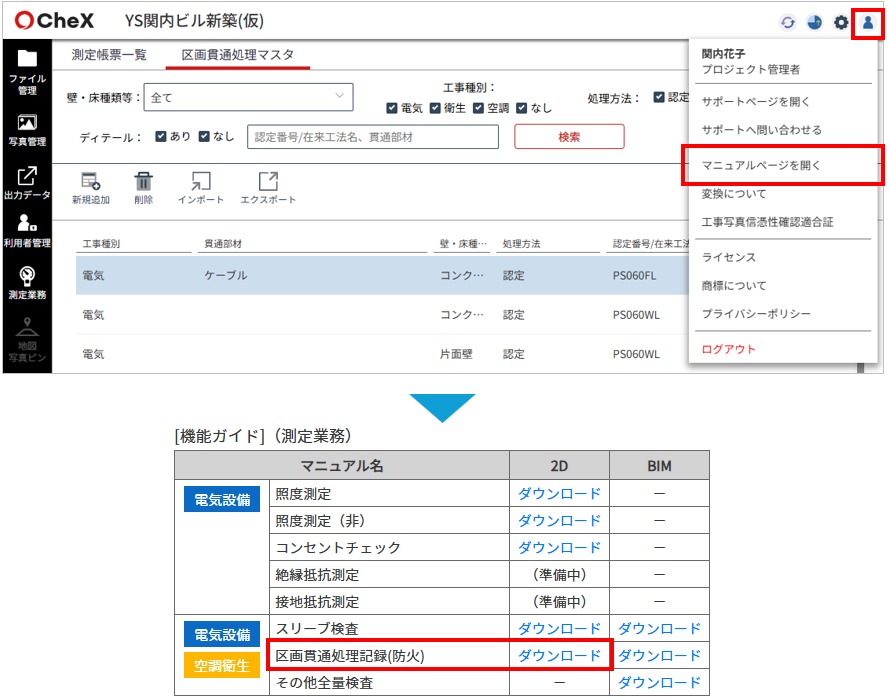Select マニュアルページを開く from the menu
The image size is (889, 700).
coord(761,165)
